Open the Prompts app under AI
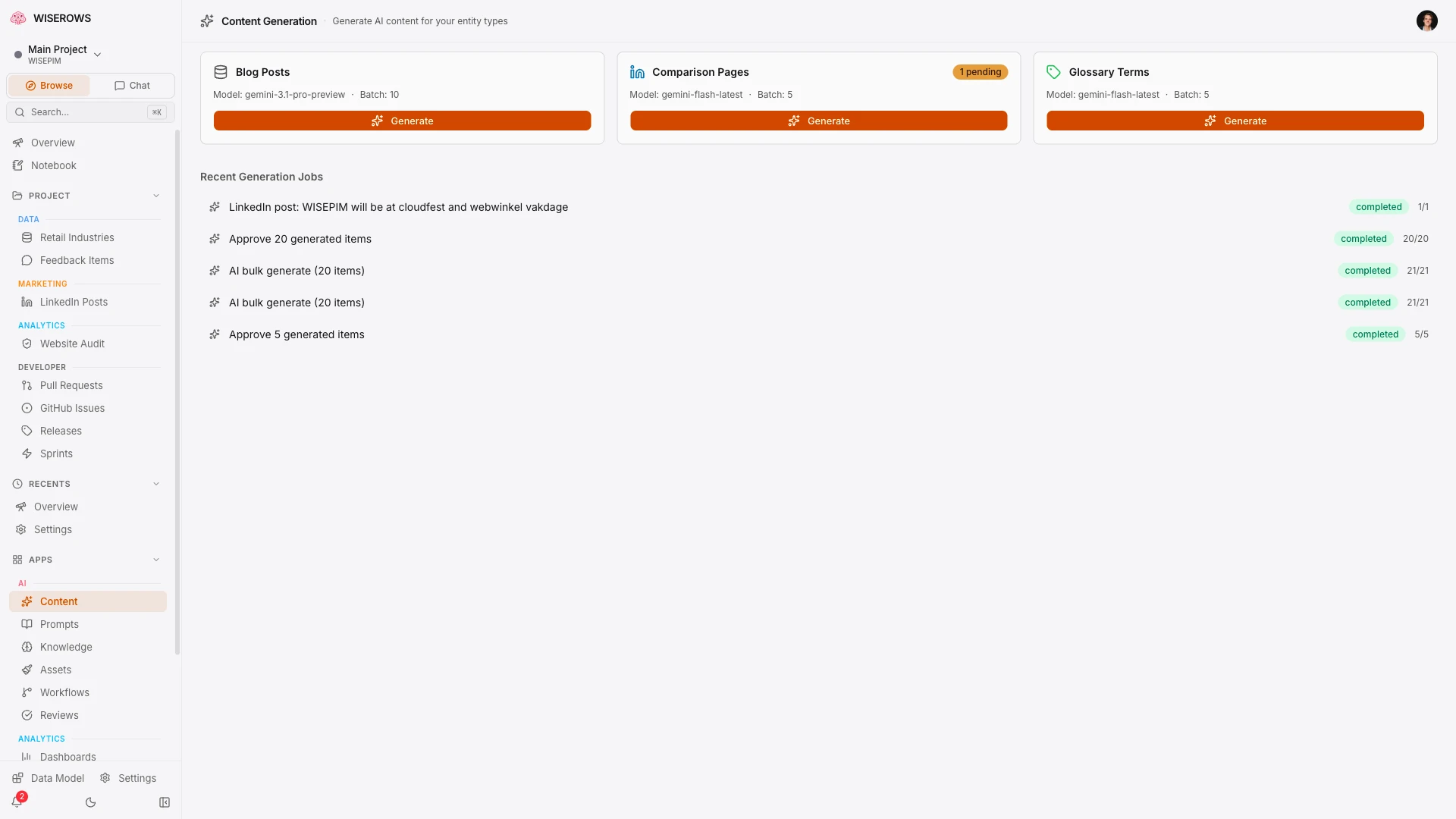 (x=61, y=624)
